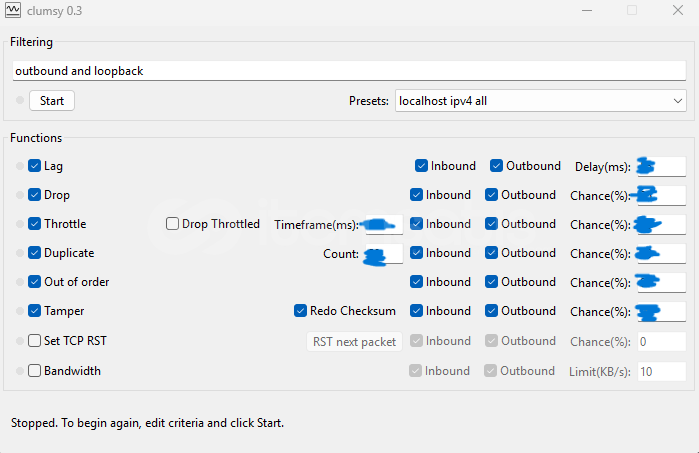Uncheck Outbound for the Tamper row
This screenshot has width=699, height=453.
492,311
